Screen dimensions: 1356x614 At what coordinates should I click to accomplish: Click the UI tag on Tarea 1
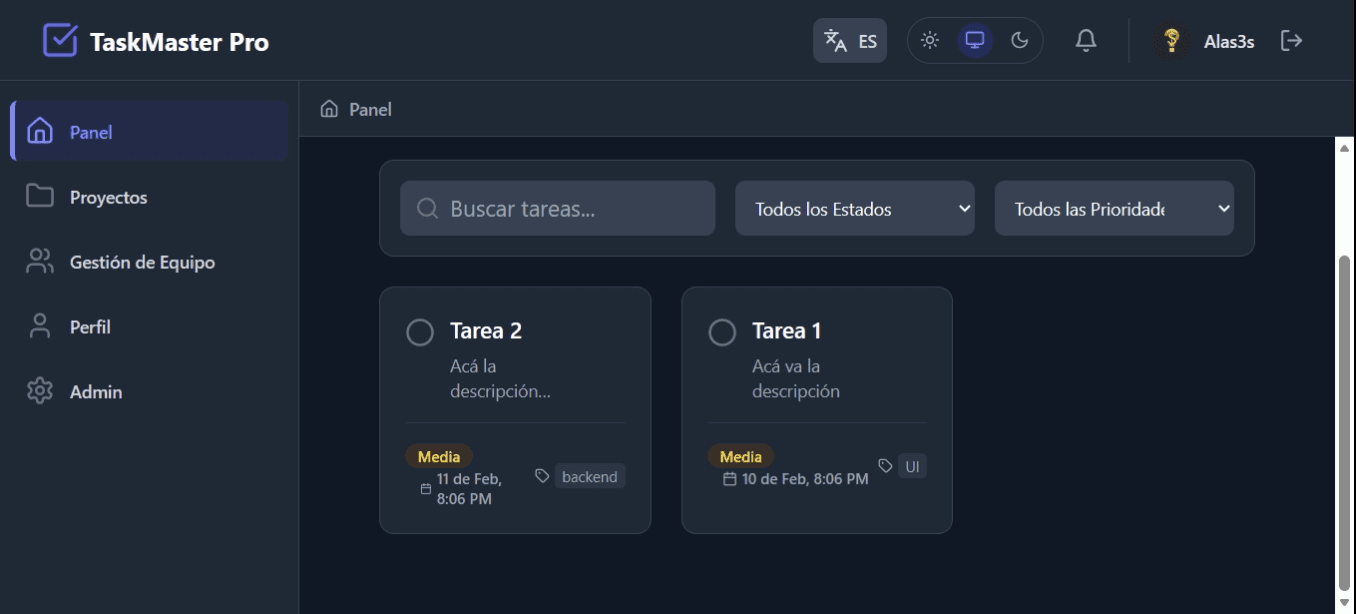click(912, 466)
